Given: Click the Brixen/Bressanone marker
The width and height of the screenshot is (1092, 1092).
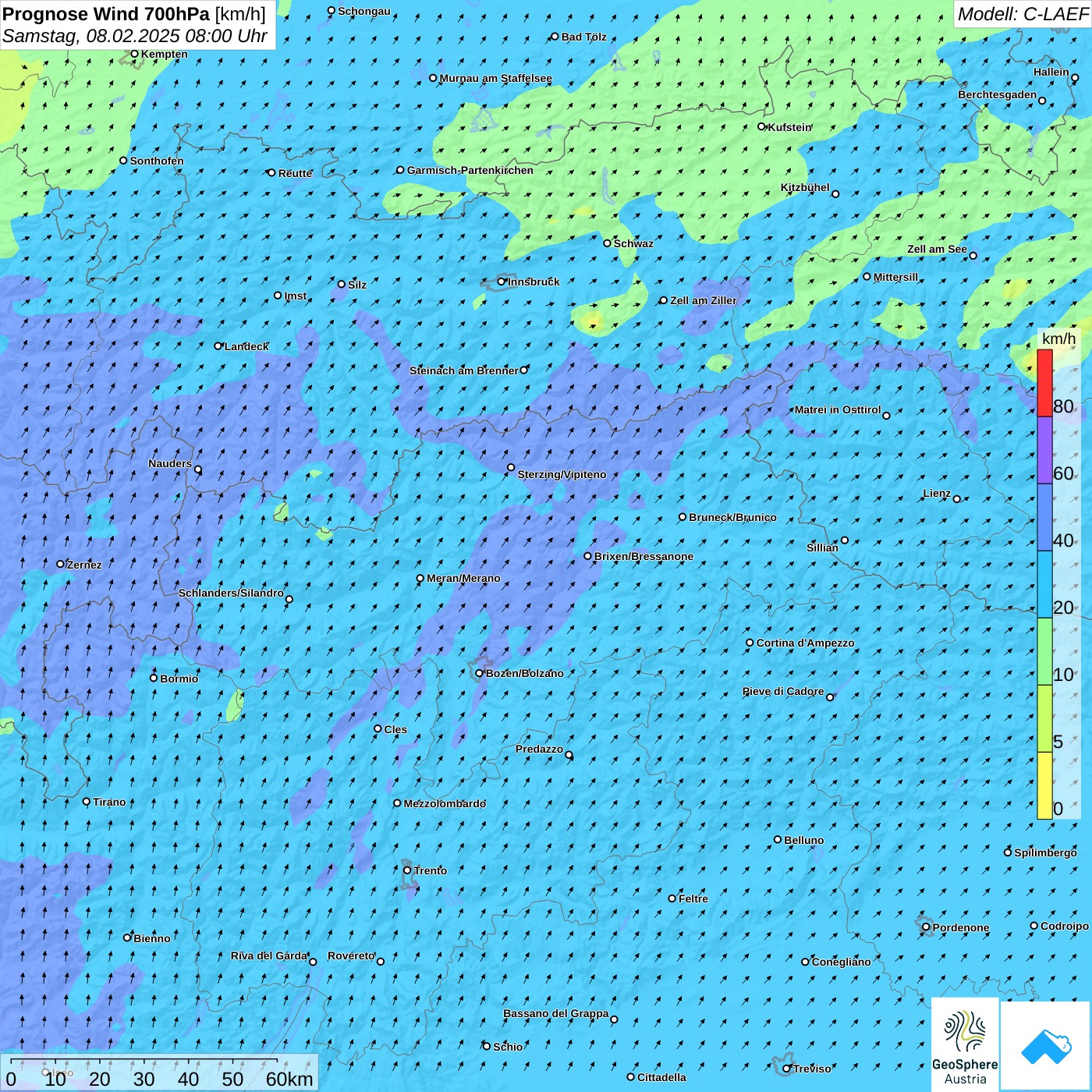Looking at the screenshot, I should tap(588, 556).
